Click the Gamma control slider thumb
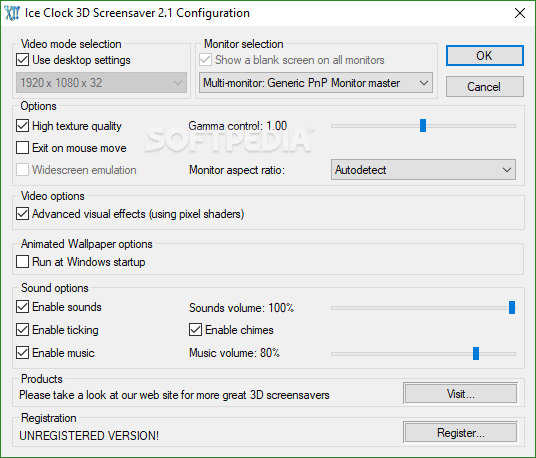This screenshot has width=536, height=458. click(423, 125)
